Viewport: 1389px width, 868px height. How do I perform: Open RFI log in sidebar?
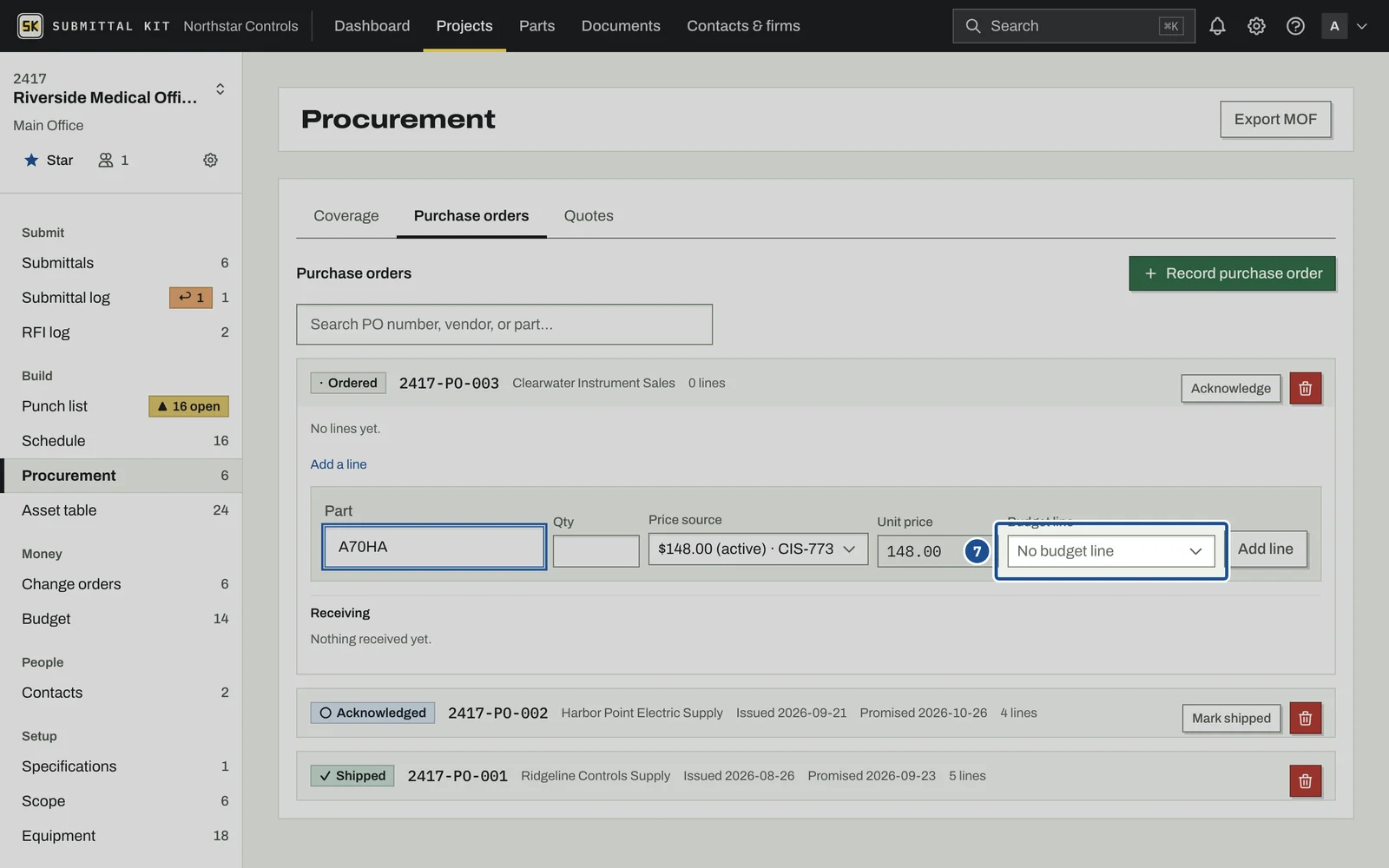122,332
